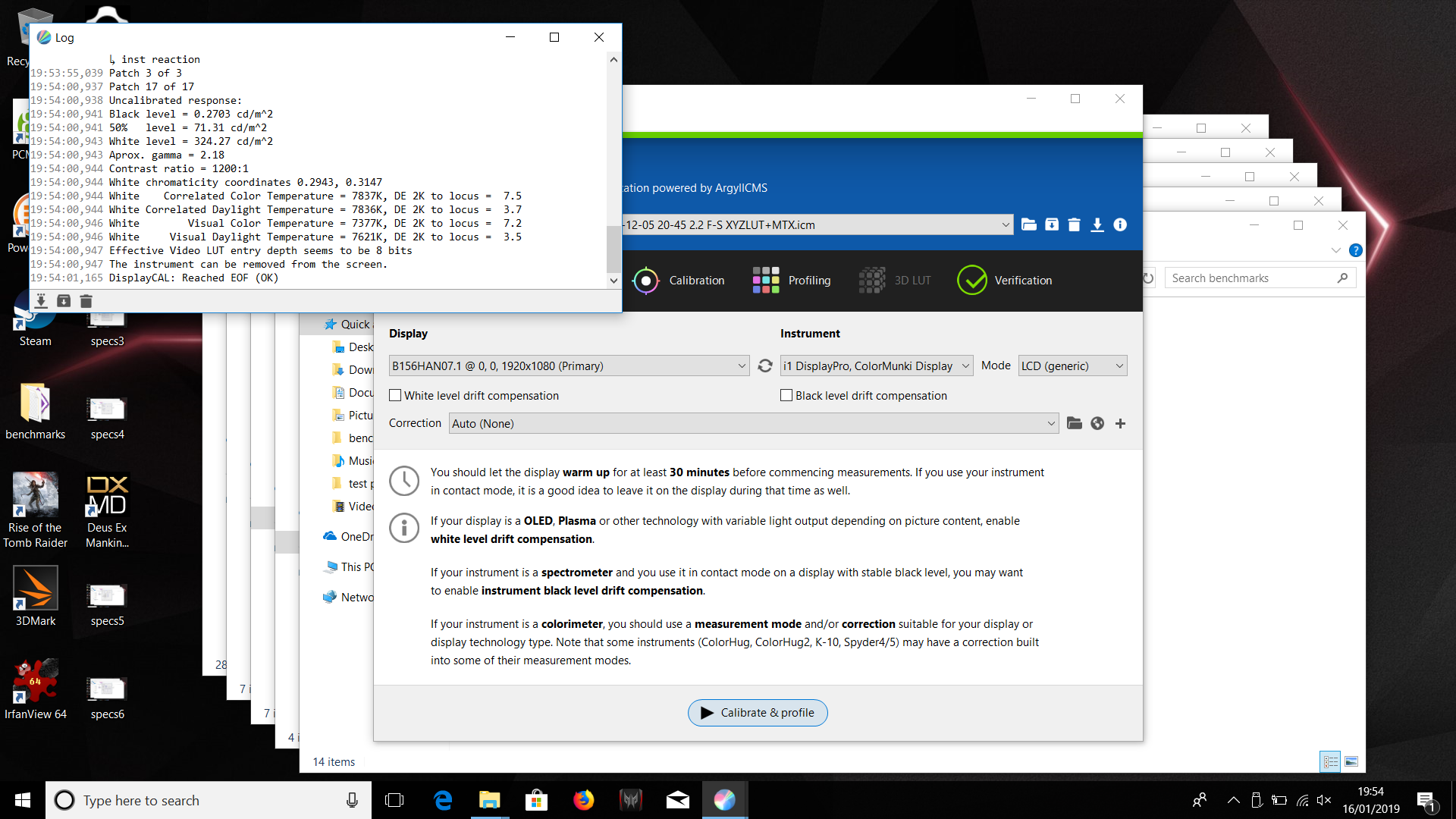Click the clear log trash icon
The height and width of the screenshot is (819, 1456).
pos(86,301)
